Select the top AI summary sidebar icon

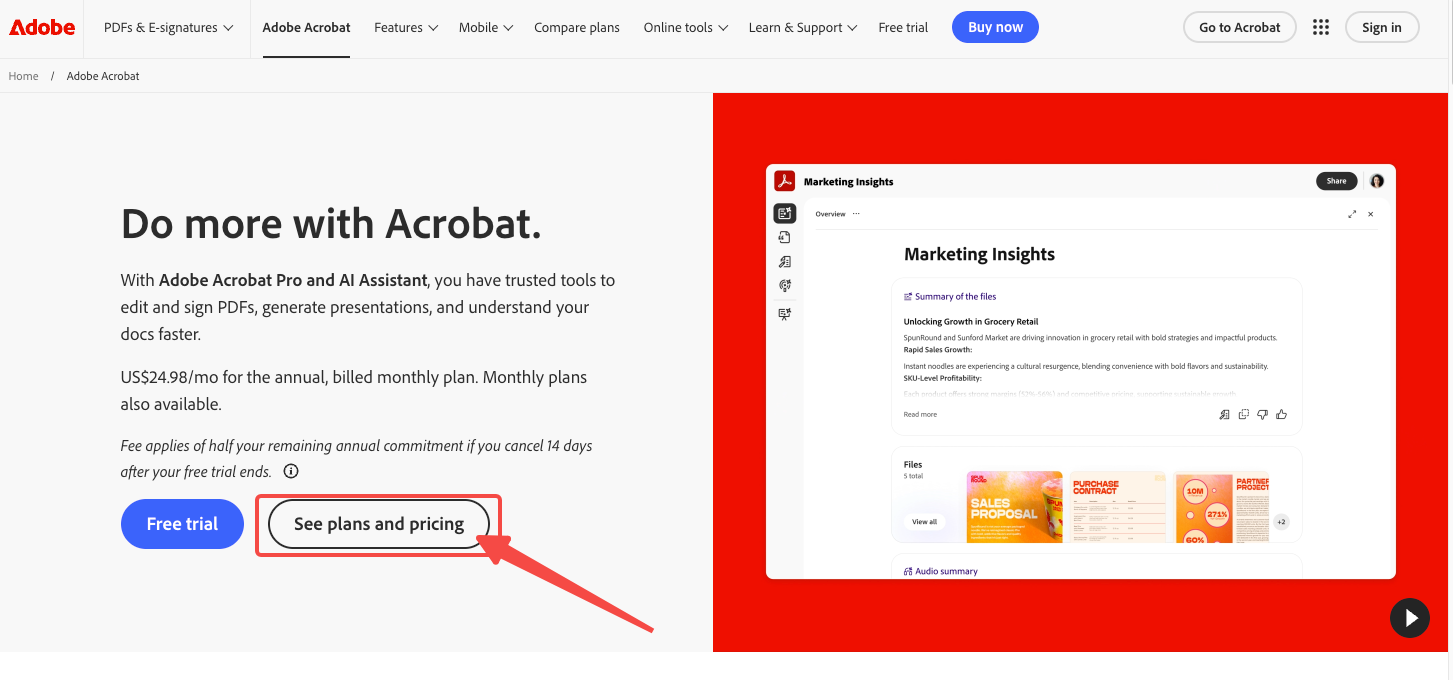[x=785, y=213]
